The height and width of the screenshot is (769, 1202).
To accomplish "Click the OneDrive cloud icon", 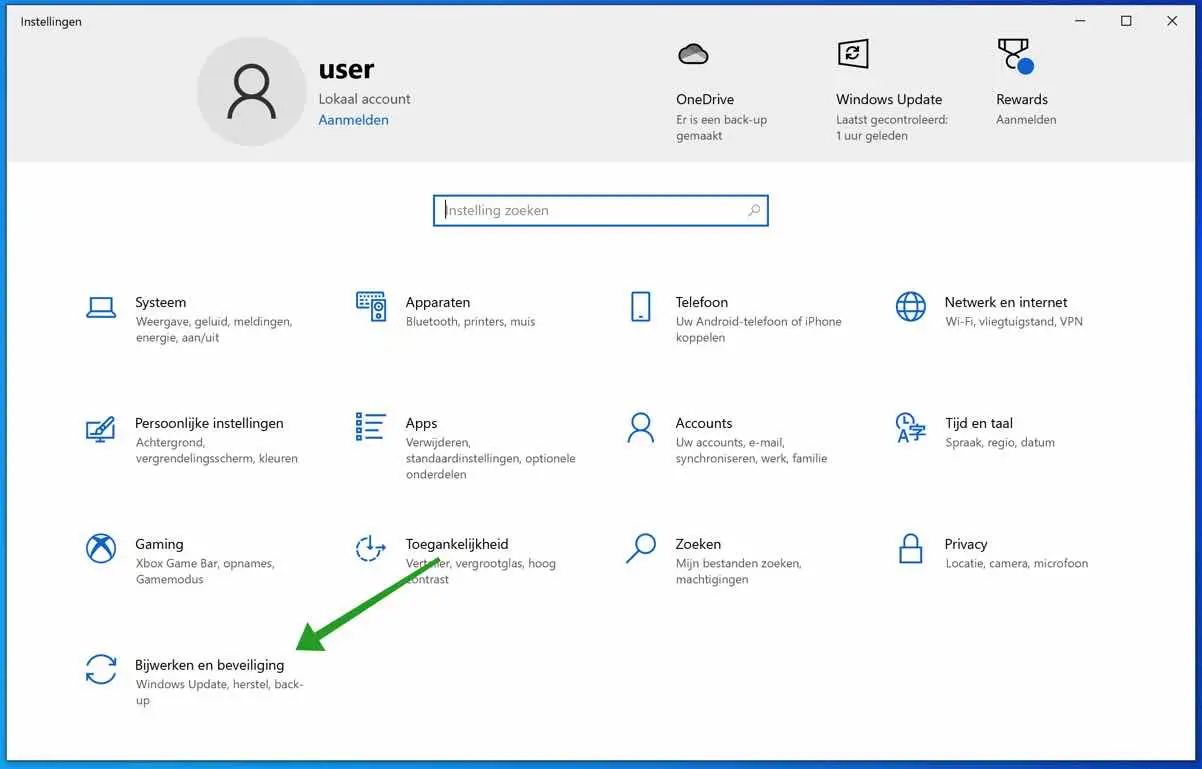I will [x=693, y=54].
